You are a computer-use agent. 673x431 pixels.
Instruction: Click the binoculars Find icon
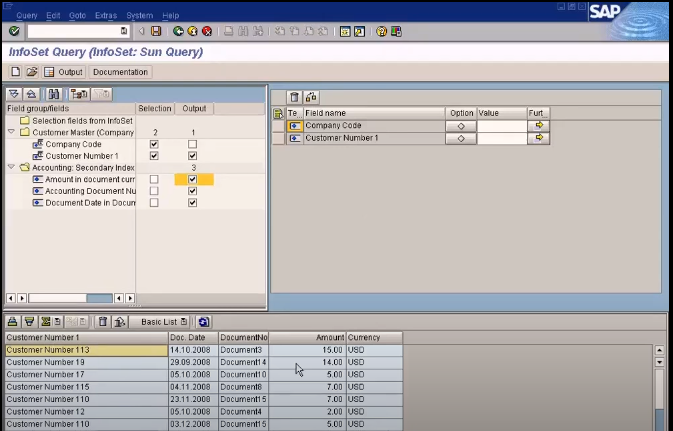[x=54, y=94]
